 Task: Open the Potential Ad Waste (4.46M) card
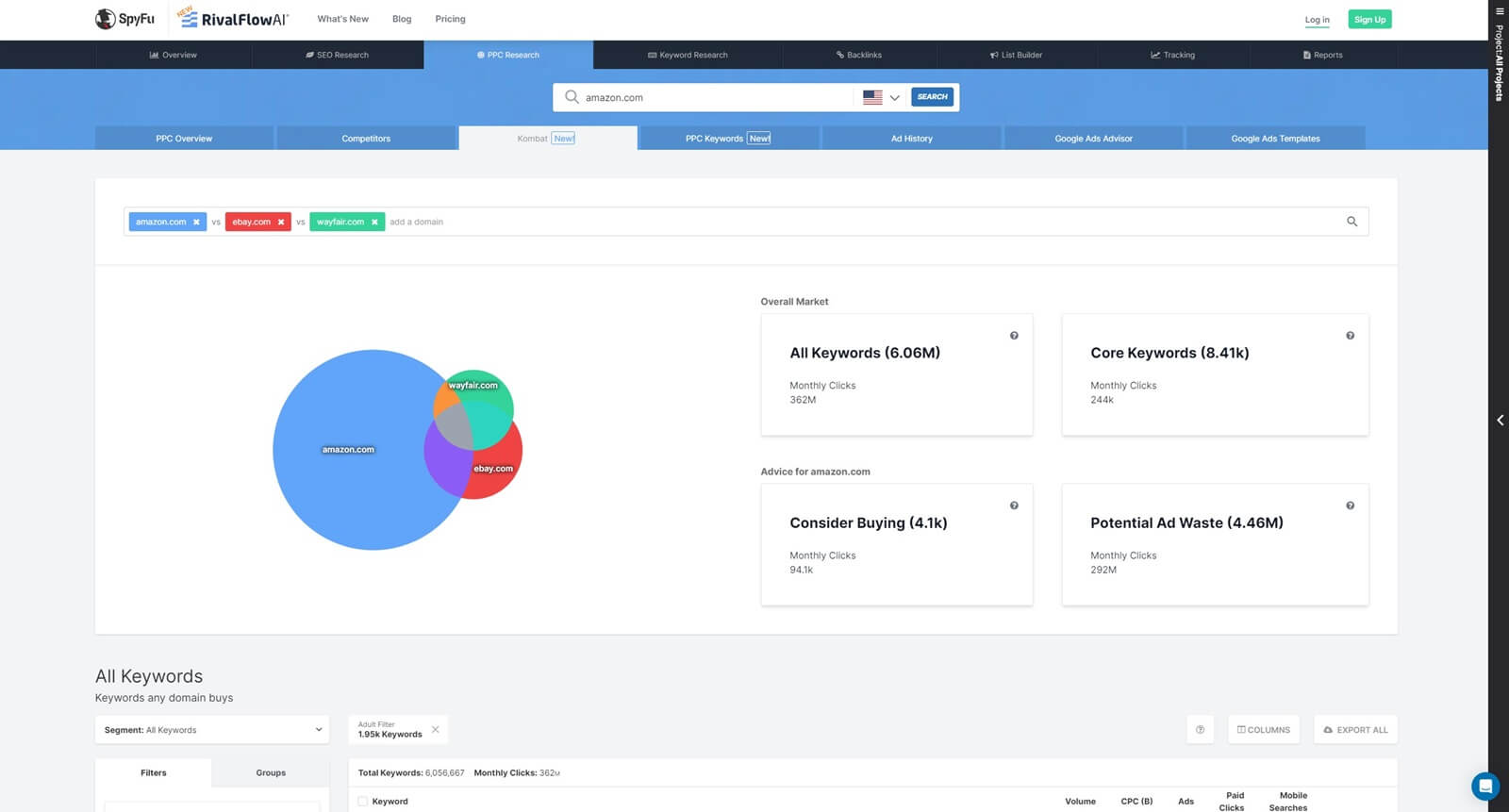coord(1215,544)
